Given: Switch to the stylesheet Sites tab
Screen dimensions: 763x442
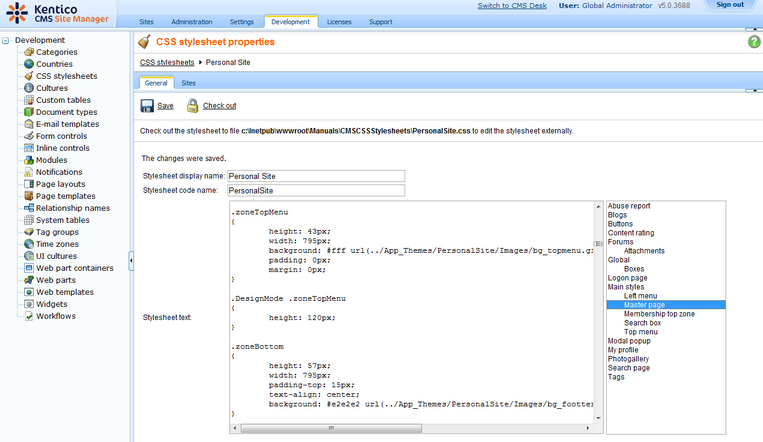Looking at the screenshot, I should pos(188,83).
